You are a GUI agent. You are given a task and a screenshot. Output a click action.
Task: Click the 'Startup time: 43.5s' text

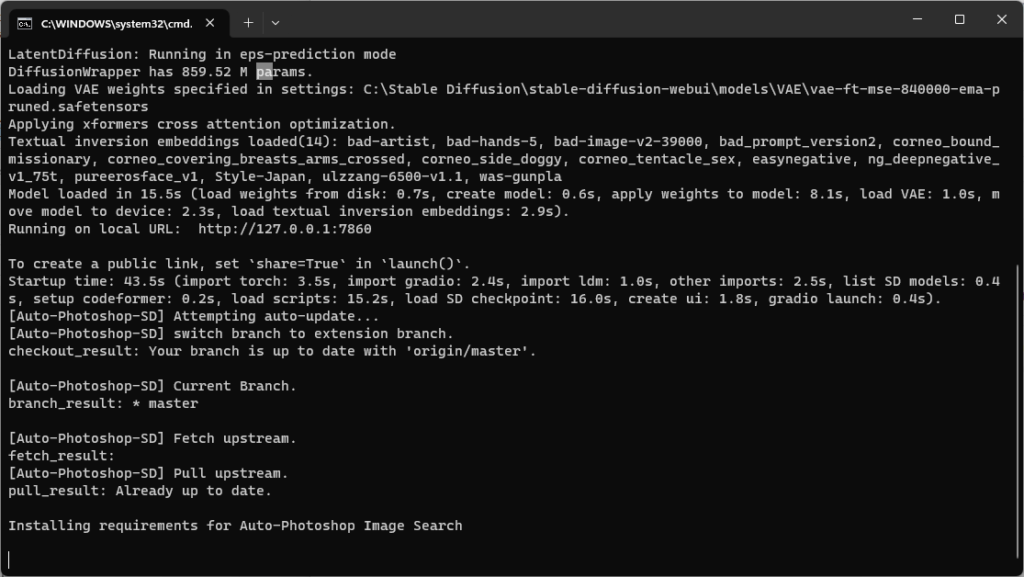point(86,281)
